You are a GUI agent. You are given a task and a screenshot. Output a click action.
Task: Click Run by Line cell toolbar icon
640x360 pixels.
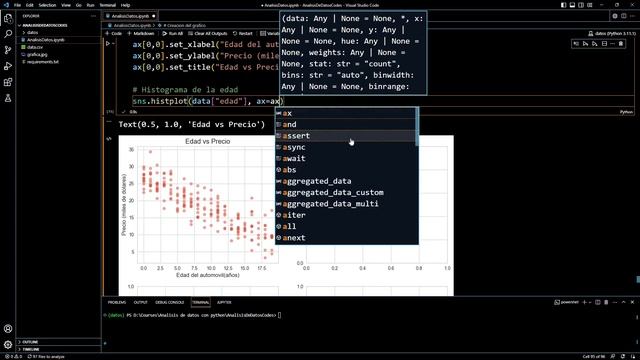coord(576,44)
